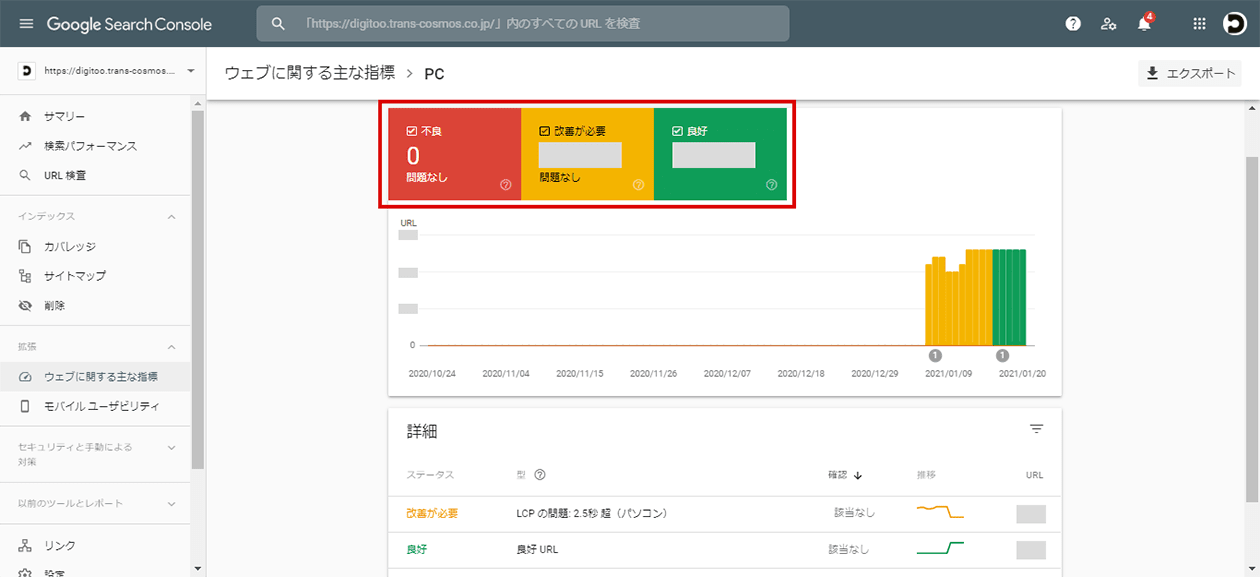This screenshot has width=1260, height=577.
Task: Sort by 確認 column arrow
Action: [858, 475]
